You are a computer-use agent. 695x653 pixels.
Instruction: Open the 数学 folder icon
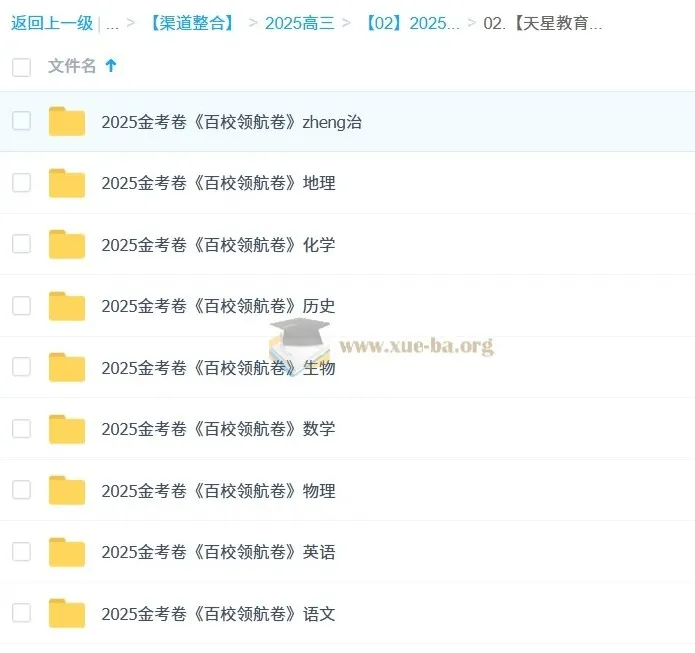(66, 429)
